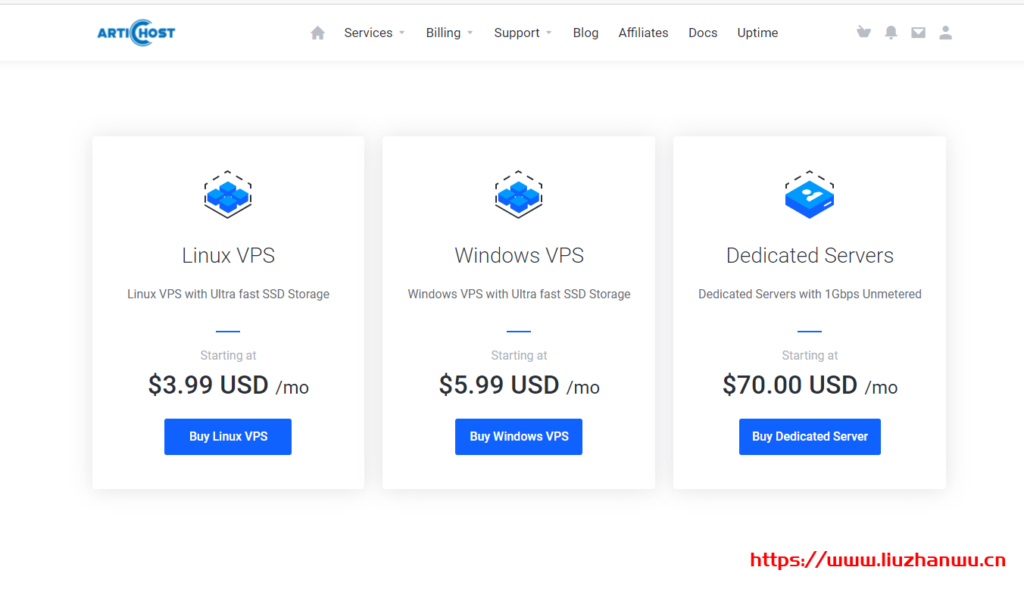
Task: Click Buy Linux VPS
Action: 227,436
